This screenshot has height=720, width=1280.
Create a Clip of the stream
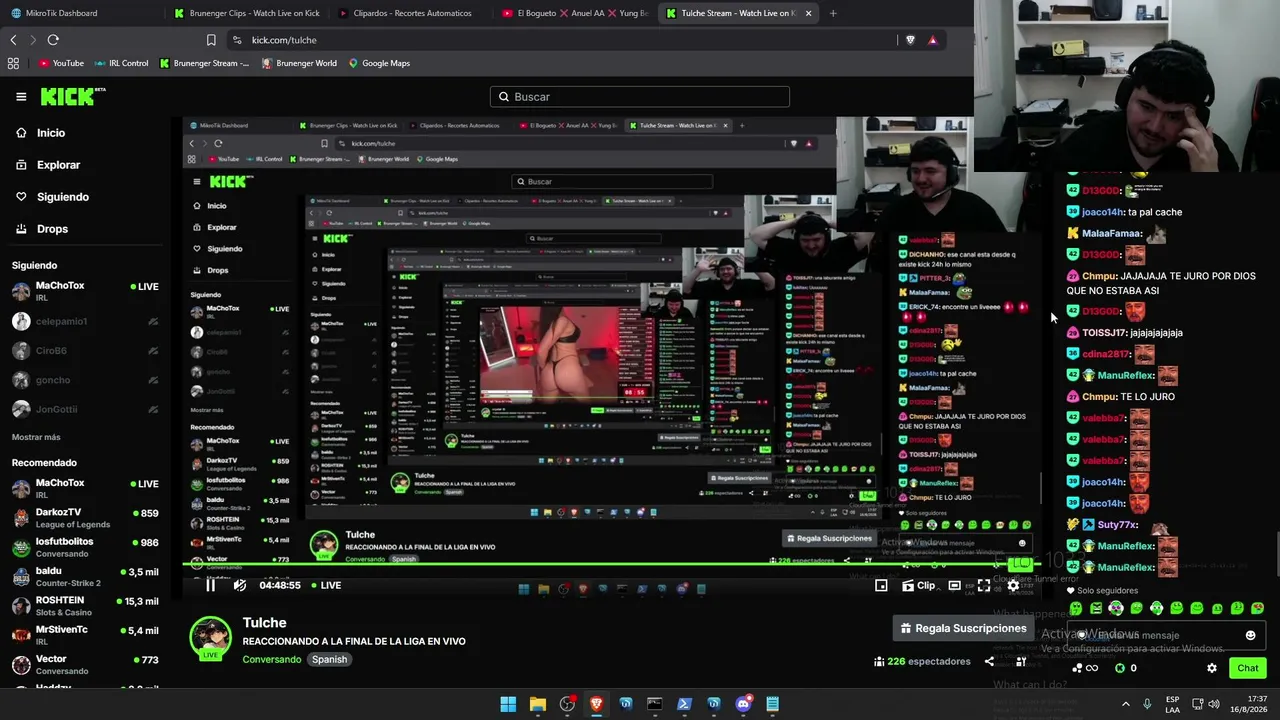919,585
